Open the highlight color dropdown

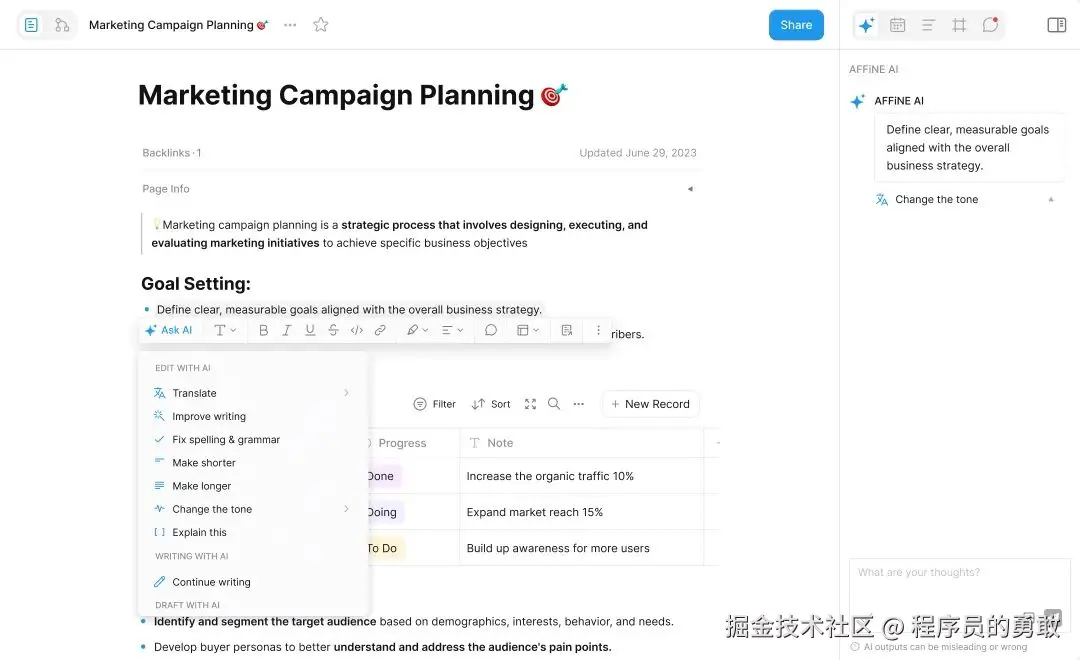pyautogui.click(x=417, y=330)
